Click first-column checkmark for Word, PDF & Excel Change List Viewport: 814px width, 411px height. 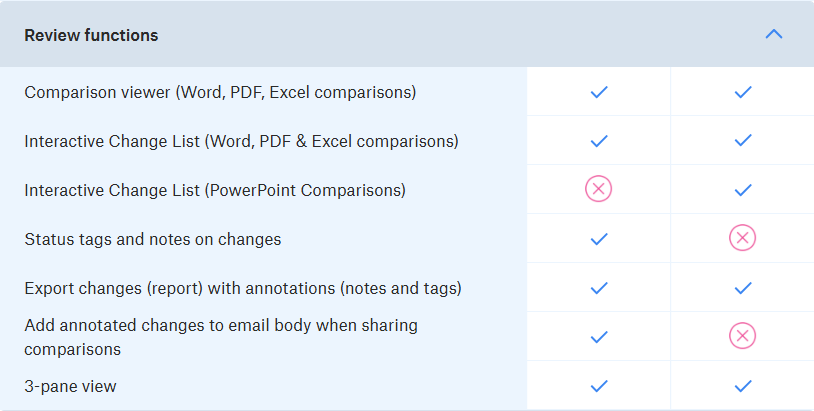click(599, 141)
